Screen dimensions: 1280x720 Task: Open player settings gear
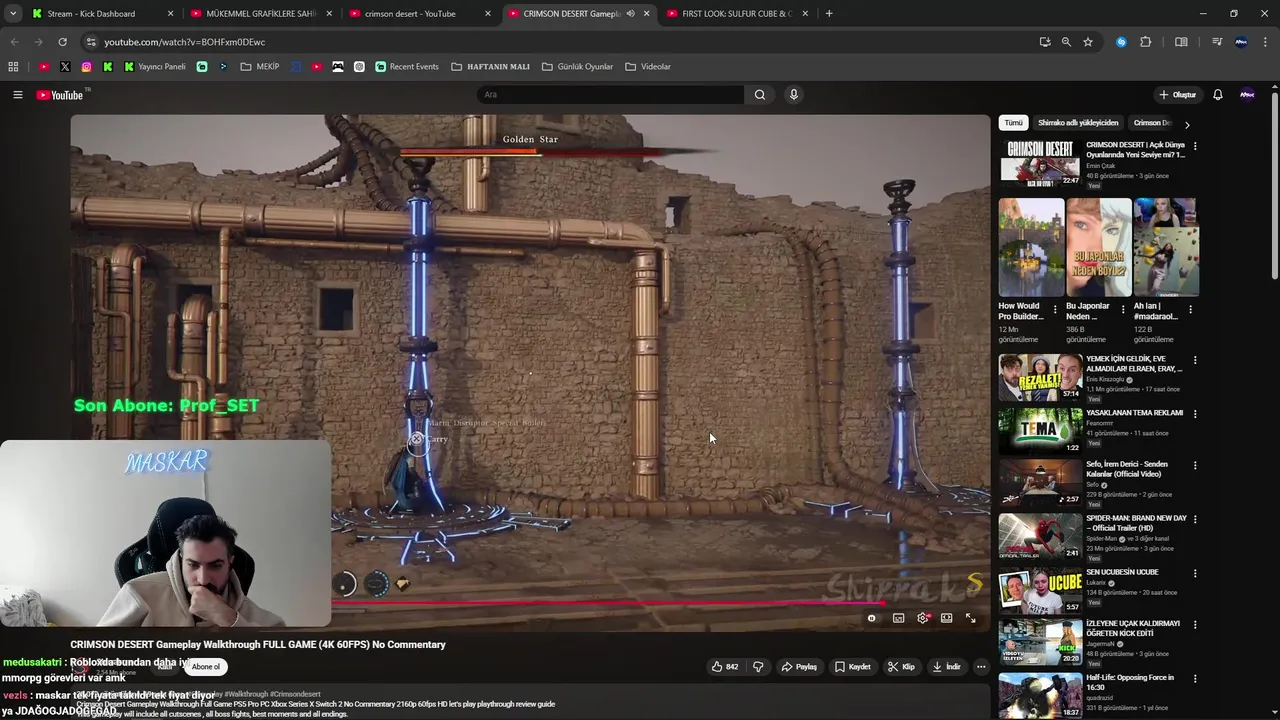(922, 618)
